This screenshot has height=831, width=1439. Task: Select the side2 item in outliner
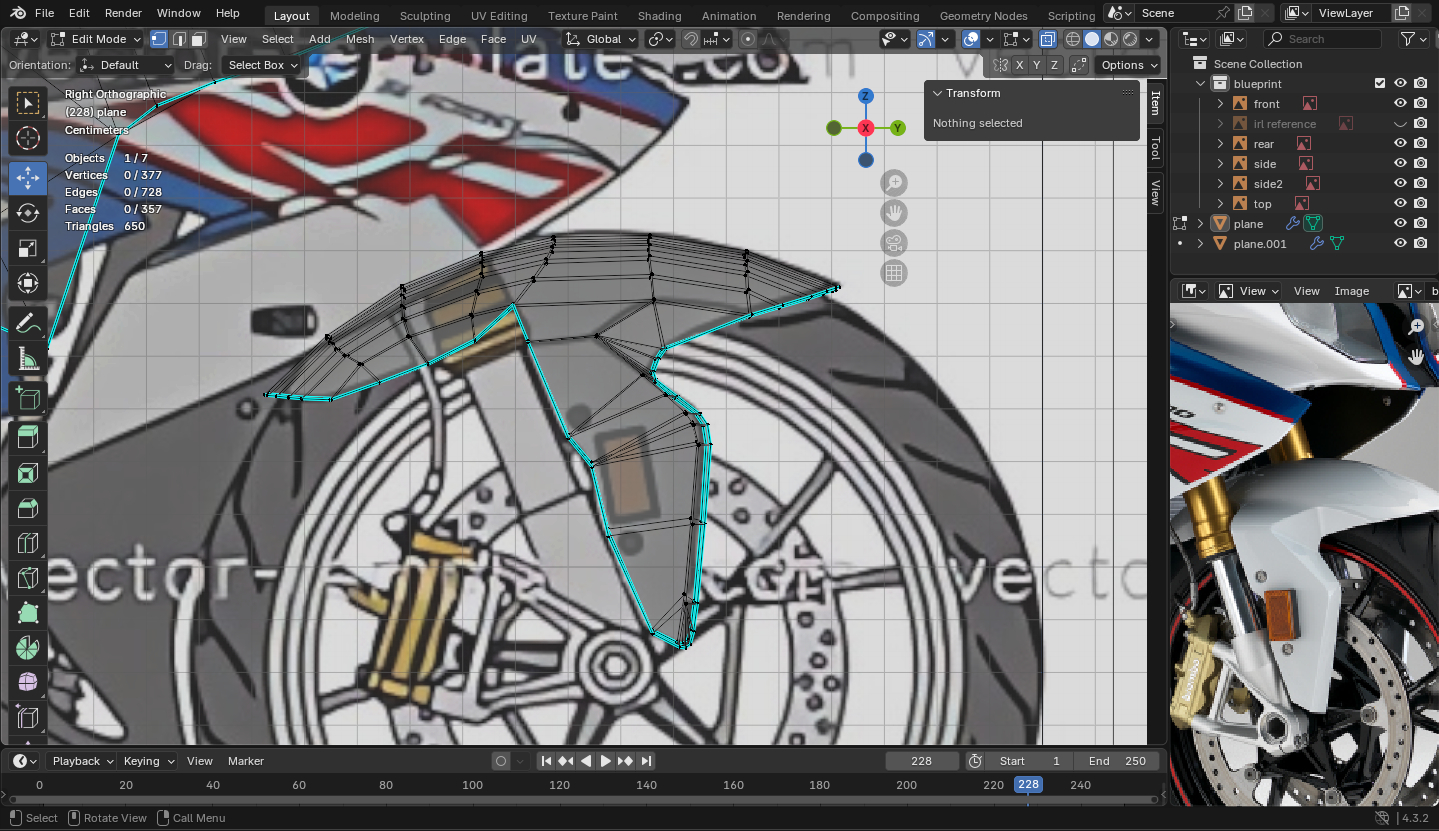(x=1268, y=184)
